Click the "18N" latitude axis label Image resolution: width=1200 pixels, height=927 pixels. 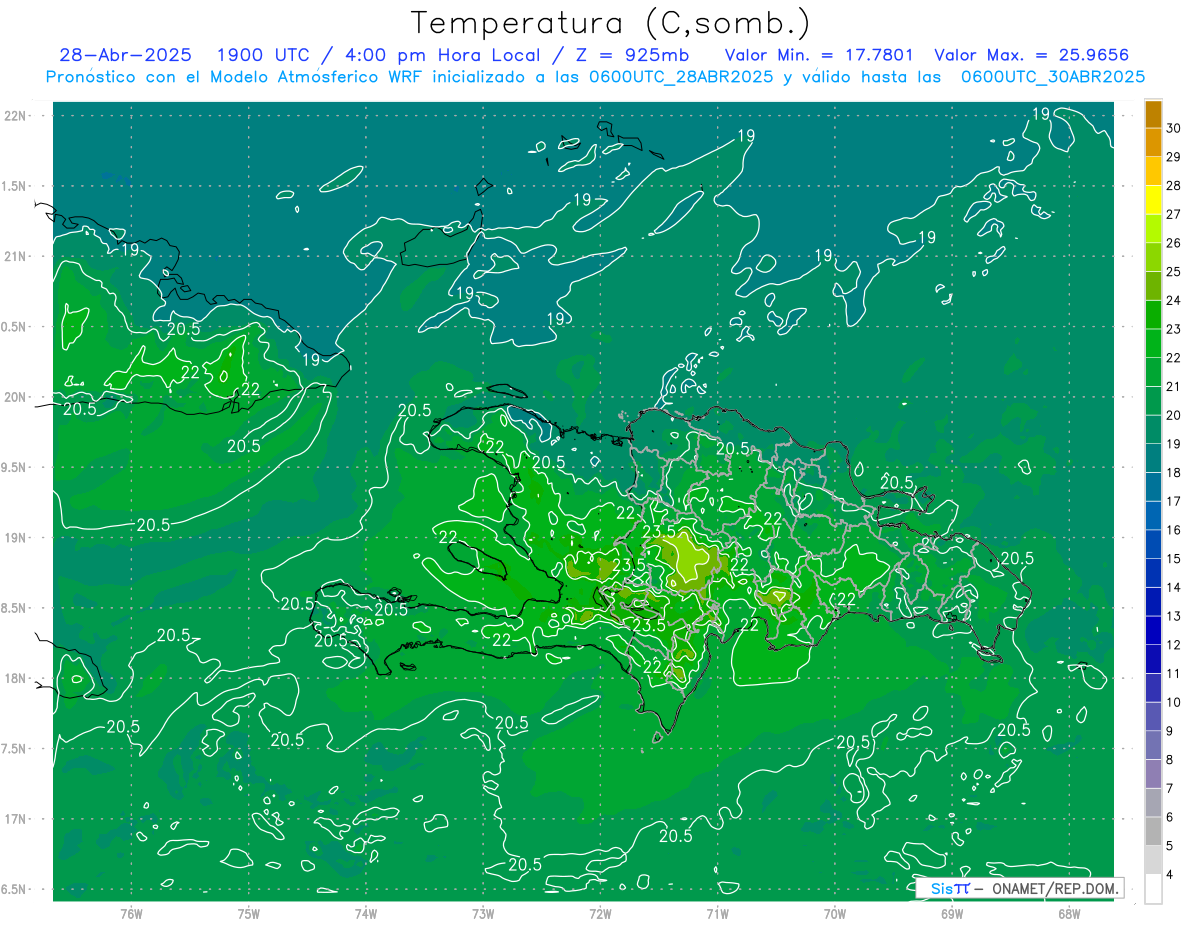point(16,678)
